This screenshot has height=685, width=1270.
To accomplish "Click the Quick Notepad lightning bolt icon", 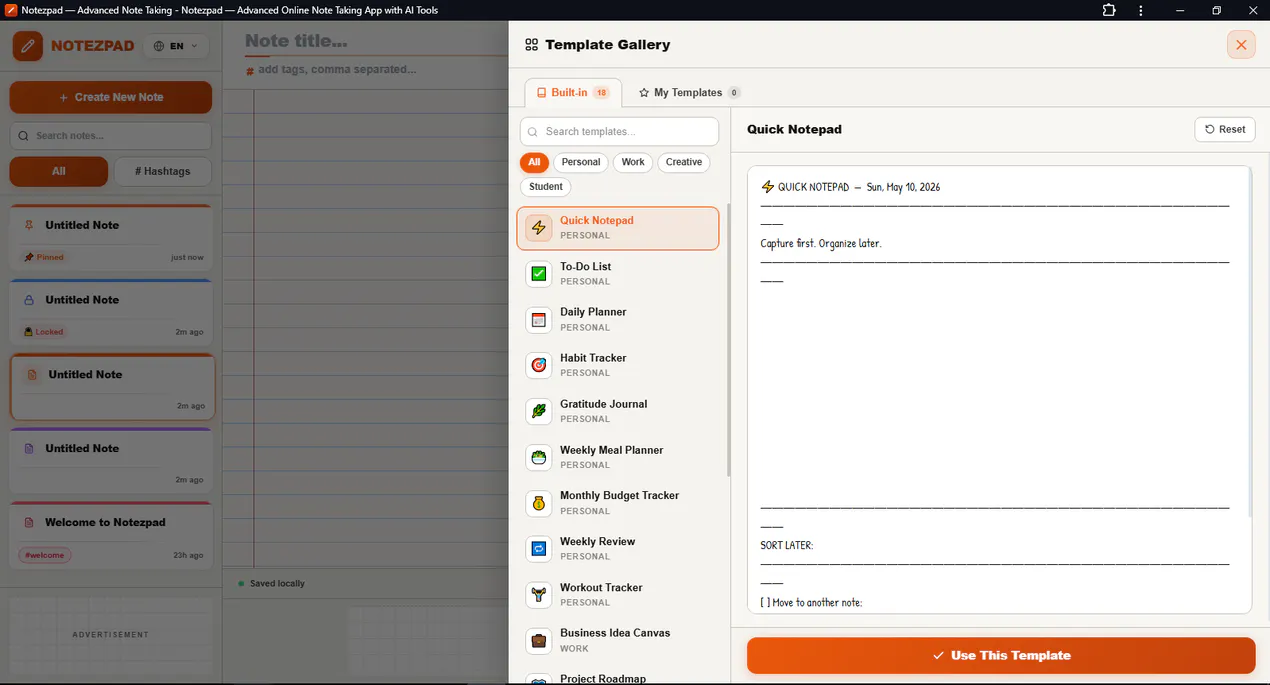I will click(x=539, y=228).
